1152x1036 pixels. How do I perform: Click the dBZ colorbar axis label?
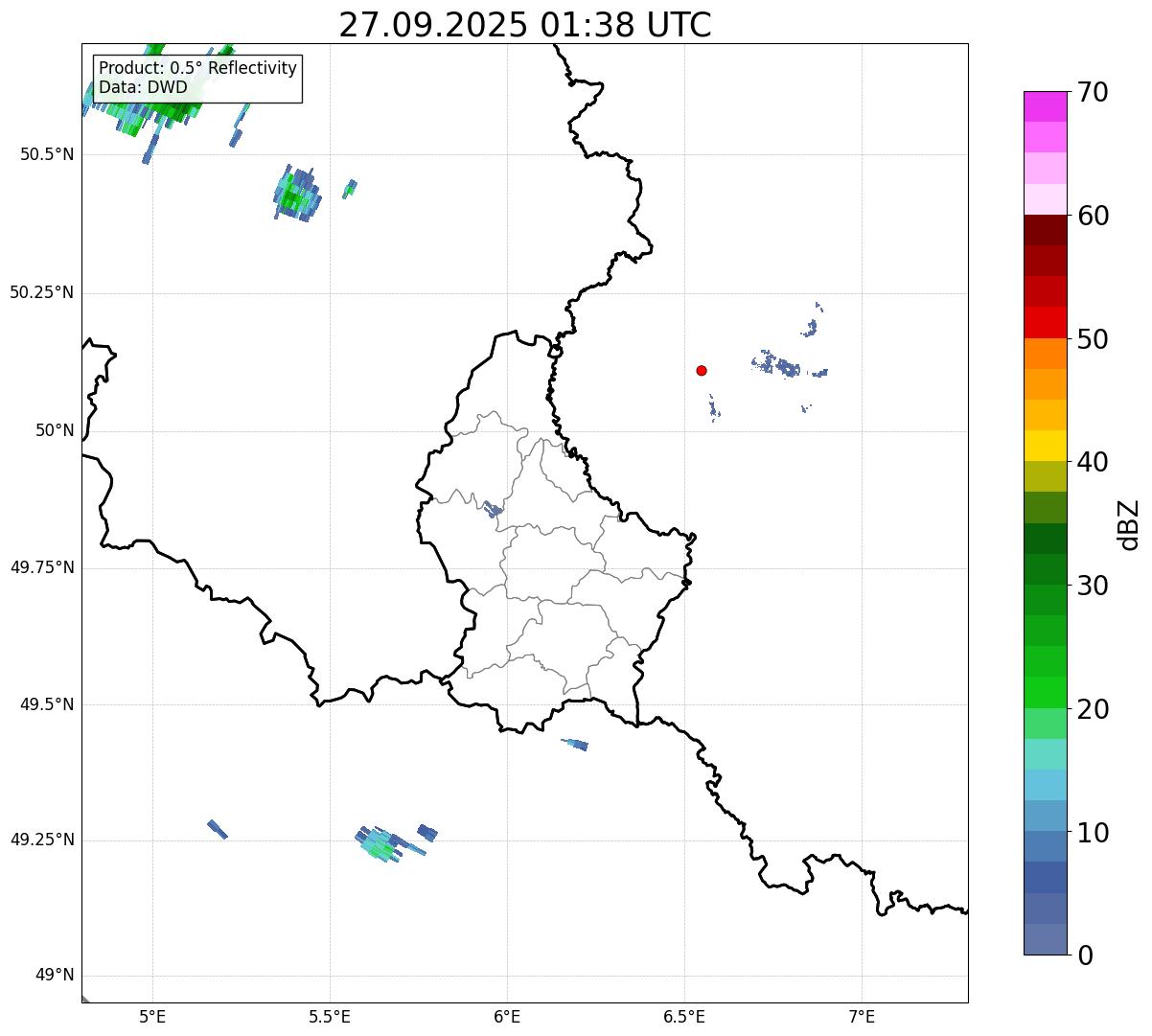(x=1129, y=524)
